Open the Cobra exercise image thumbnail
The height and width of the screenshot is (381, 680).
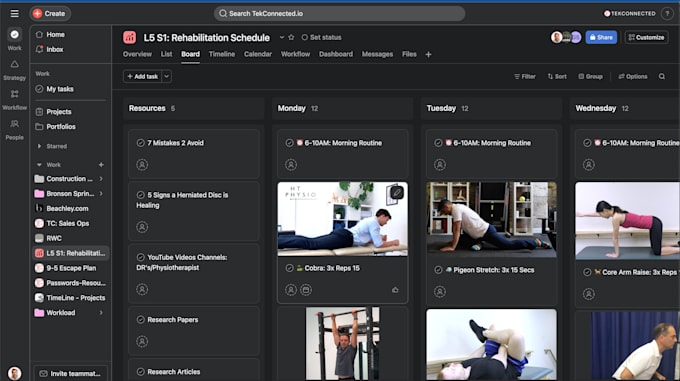342,219
